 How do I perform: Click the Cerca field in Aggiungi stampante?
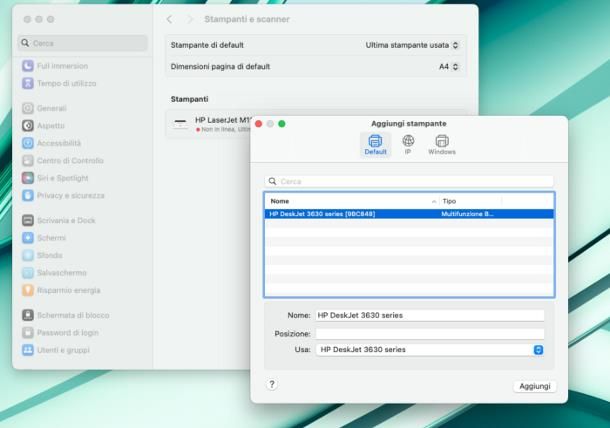(x=409, y=181)
